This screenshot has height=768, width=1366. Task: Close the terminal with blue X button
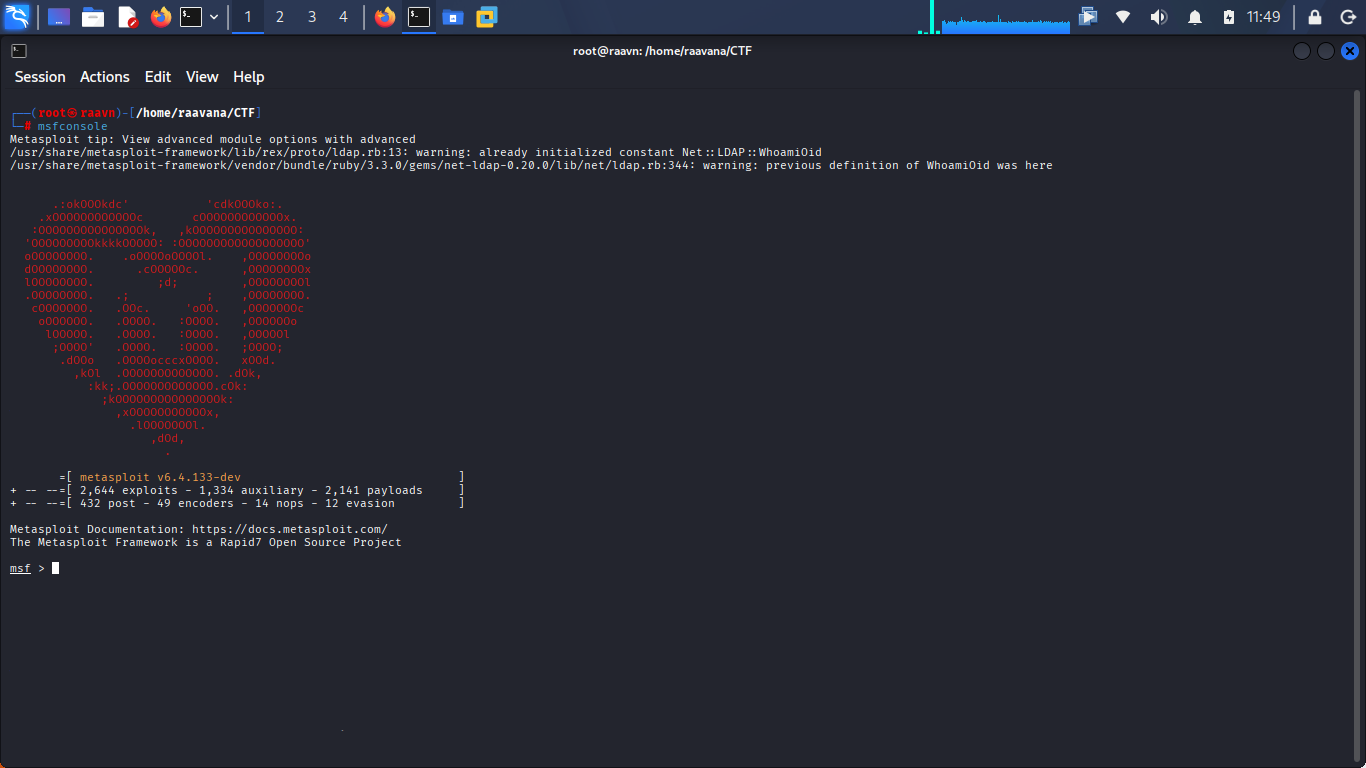click(x=1350, y=51)
